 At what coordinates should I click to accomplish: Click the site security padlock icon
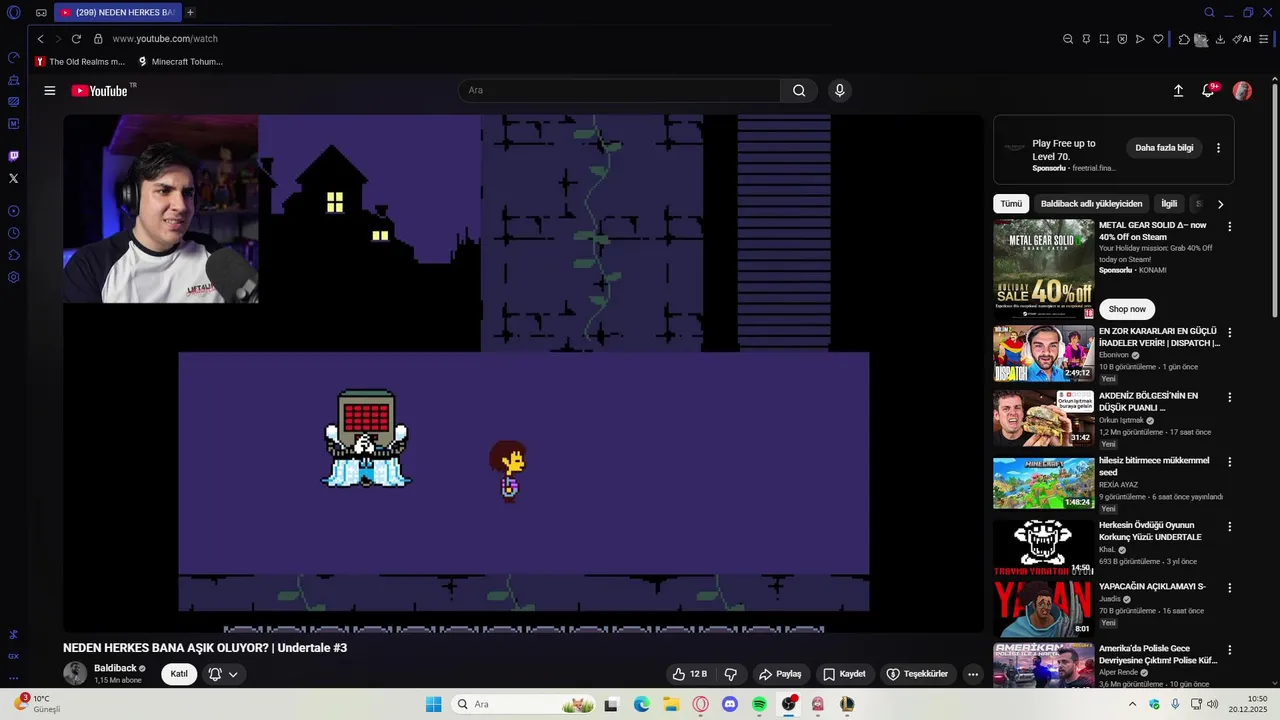pos(98,39)
